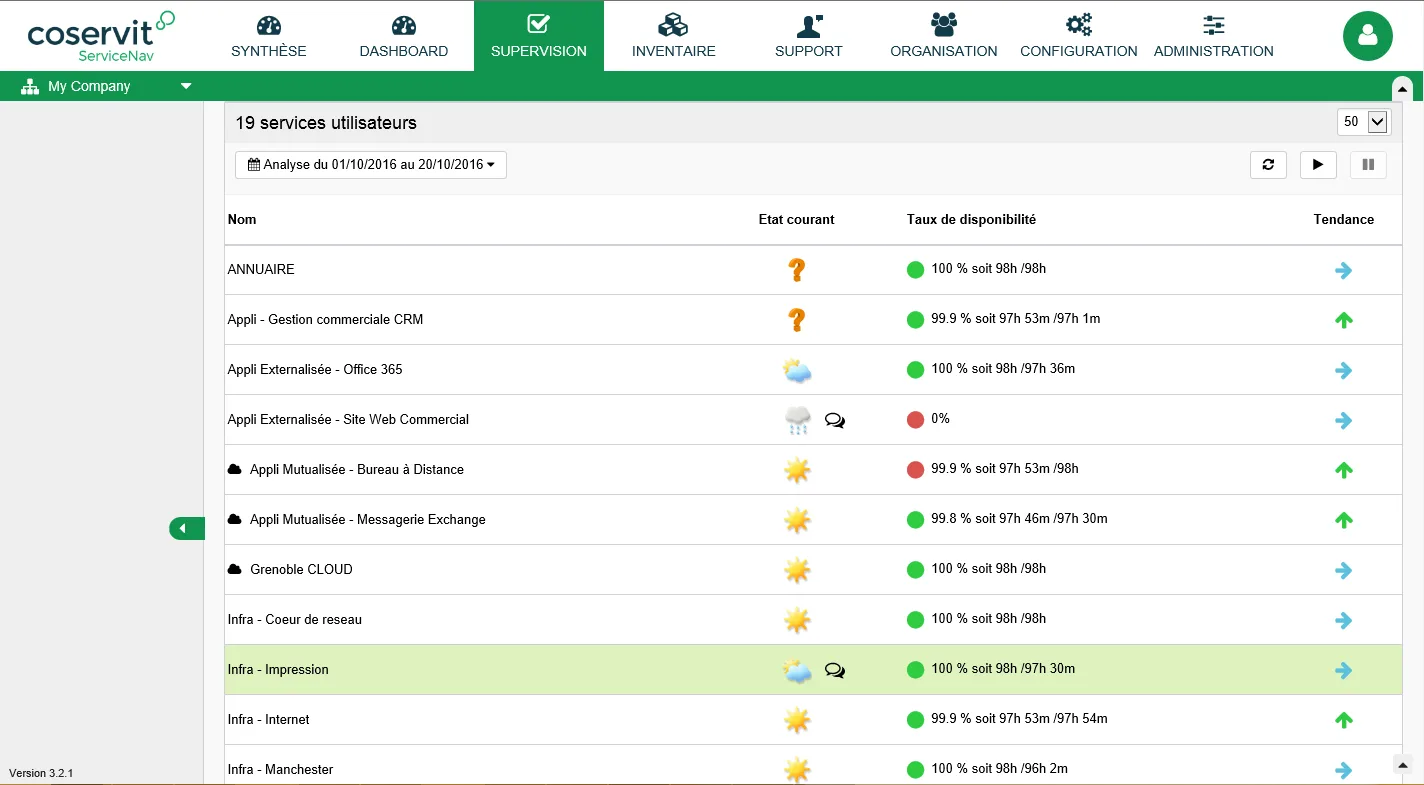1424x785 pixels.
Task: Click the Coservit ServiceNav logo
Action: click(100, 36)
